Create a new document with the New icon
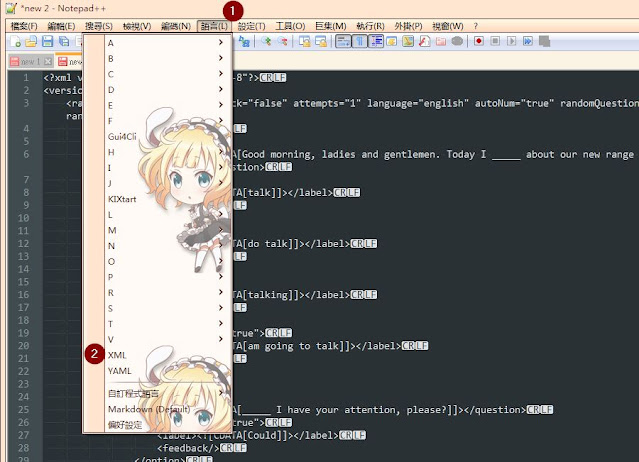The image size is (639, 462). pos(15,41)
